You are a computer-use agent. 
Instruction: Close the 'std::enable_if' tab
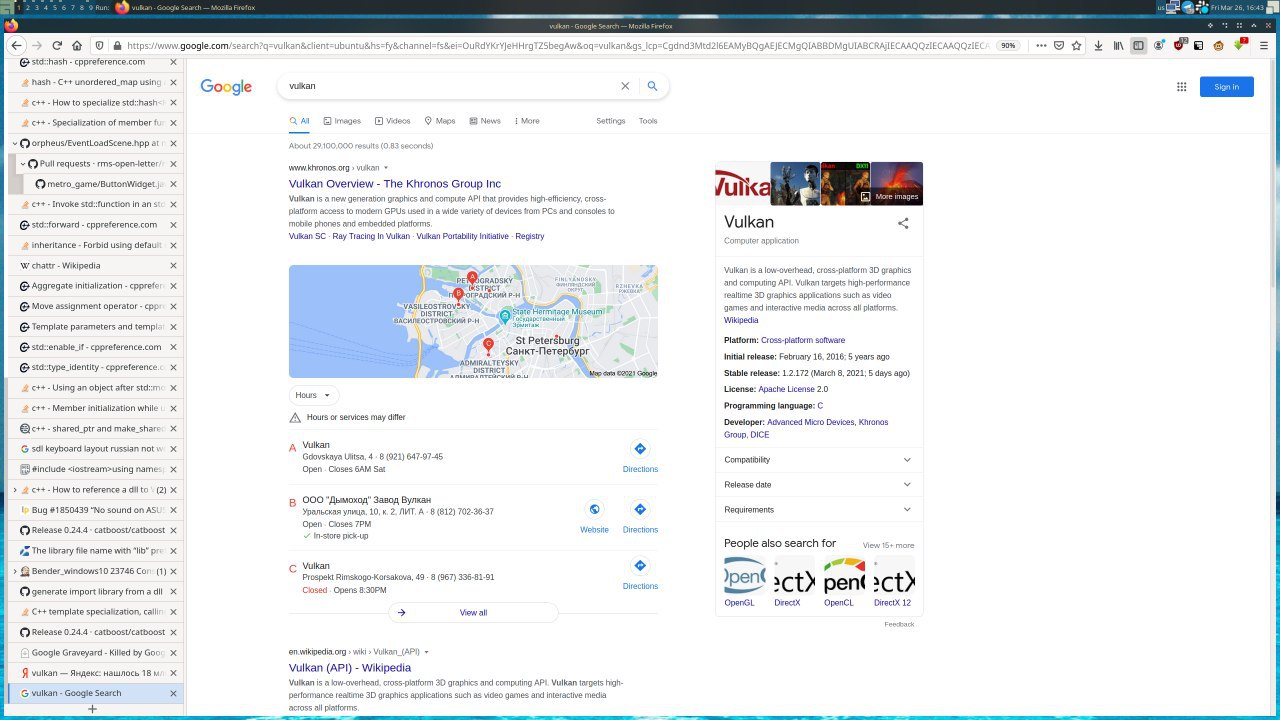pyautogui.click(x=173, y=347)
